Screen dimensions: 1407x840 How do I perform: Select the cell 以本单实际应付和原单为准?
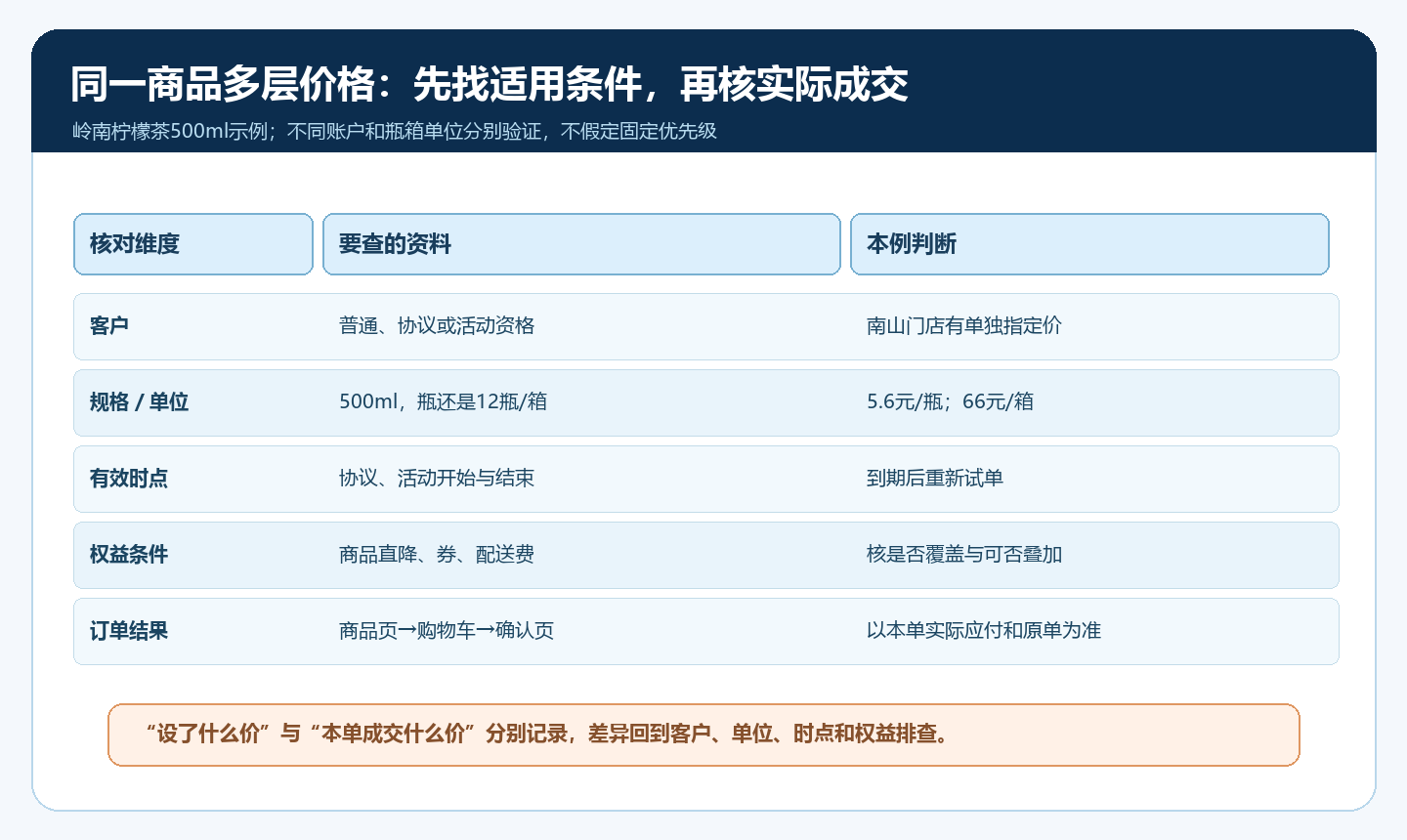(984, 631)
